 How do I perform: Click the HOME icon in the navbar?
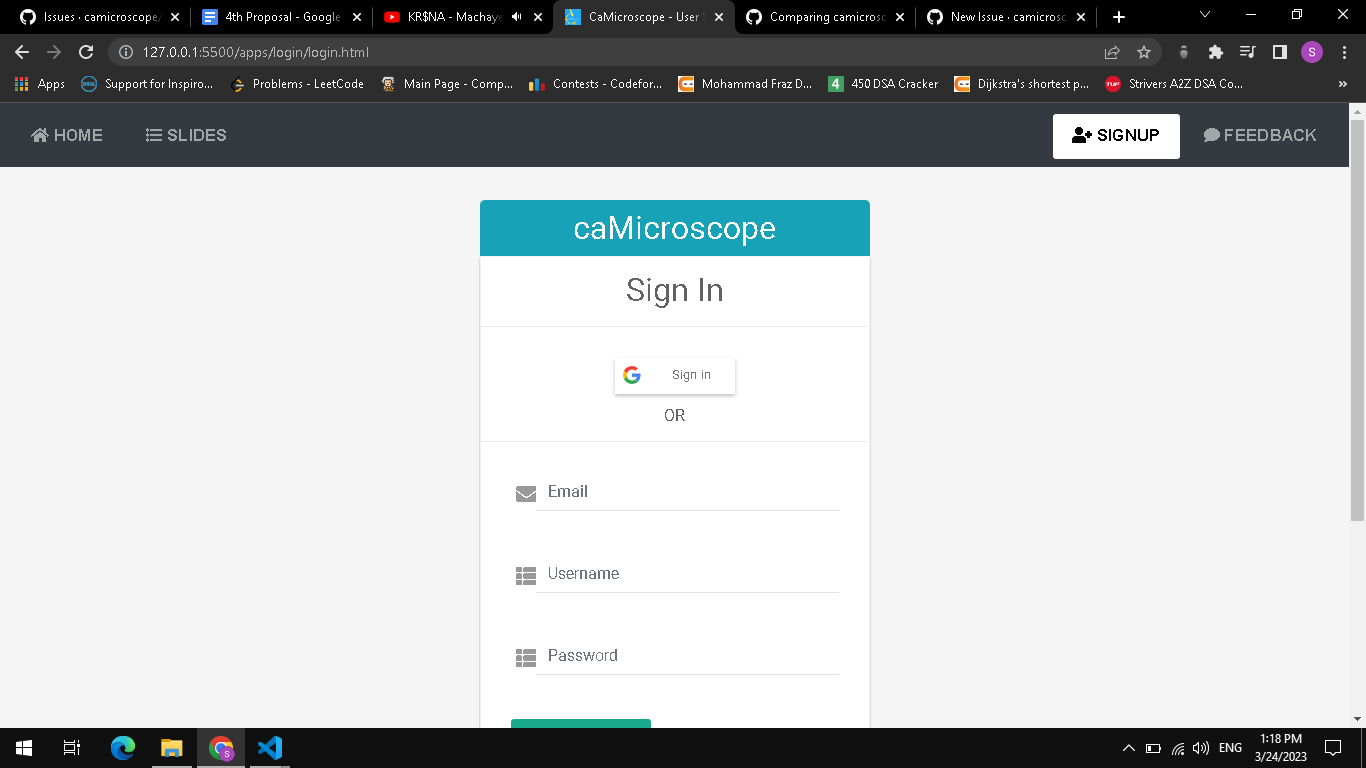coord(39,134)
